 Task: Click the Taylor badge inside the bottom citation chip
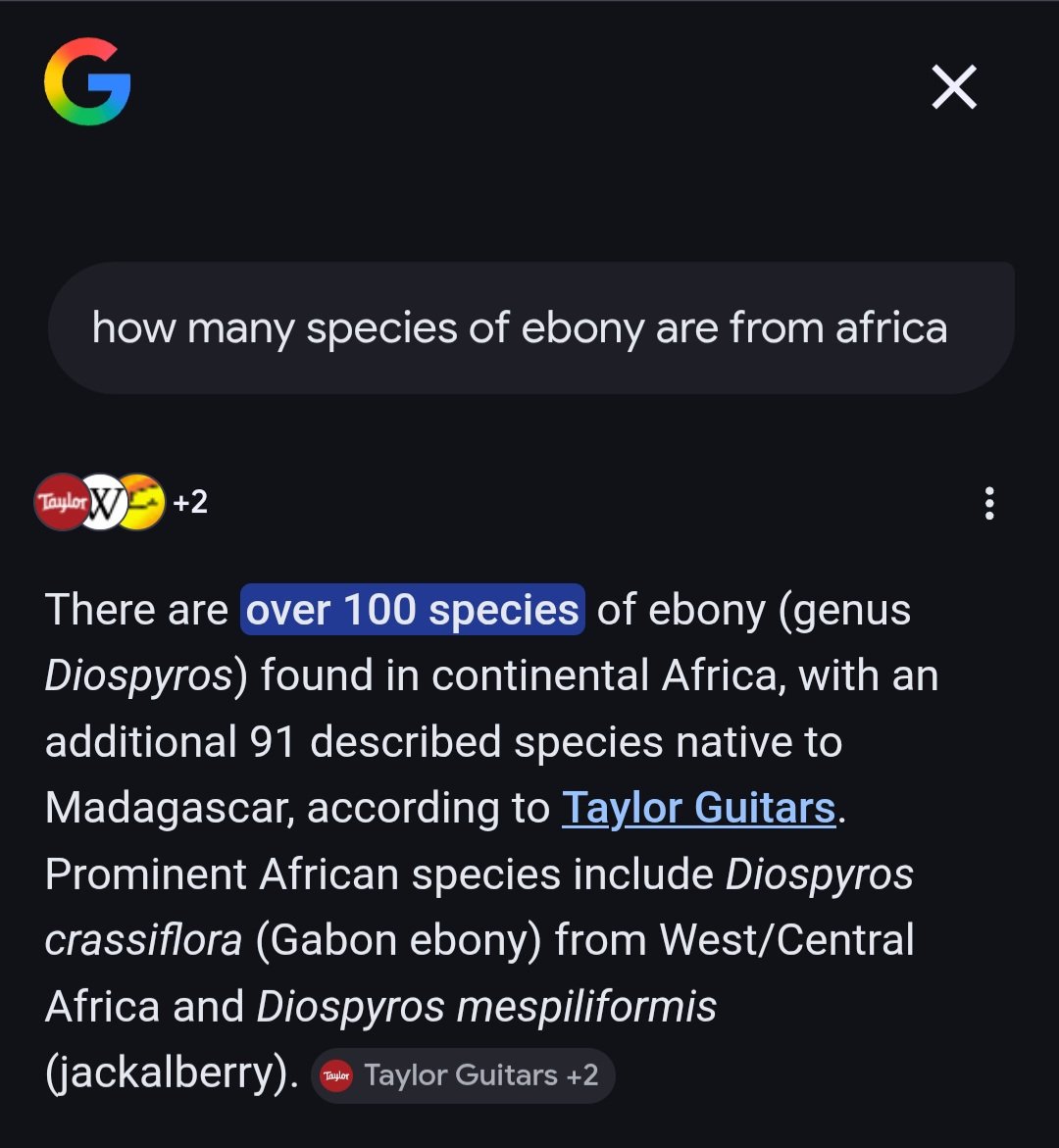coord(337,1074)
